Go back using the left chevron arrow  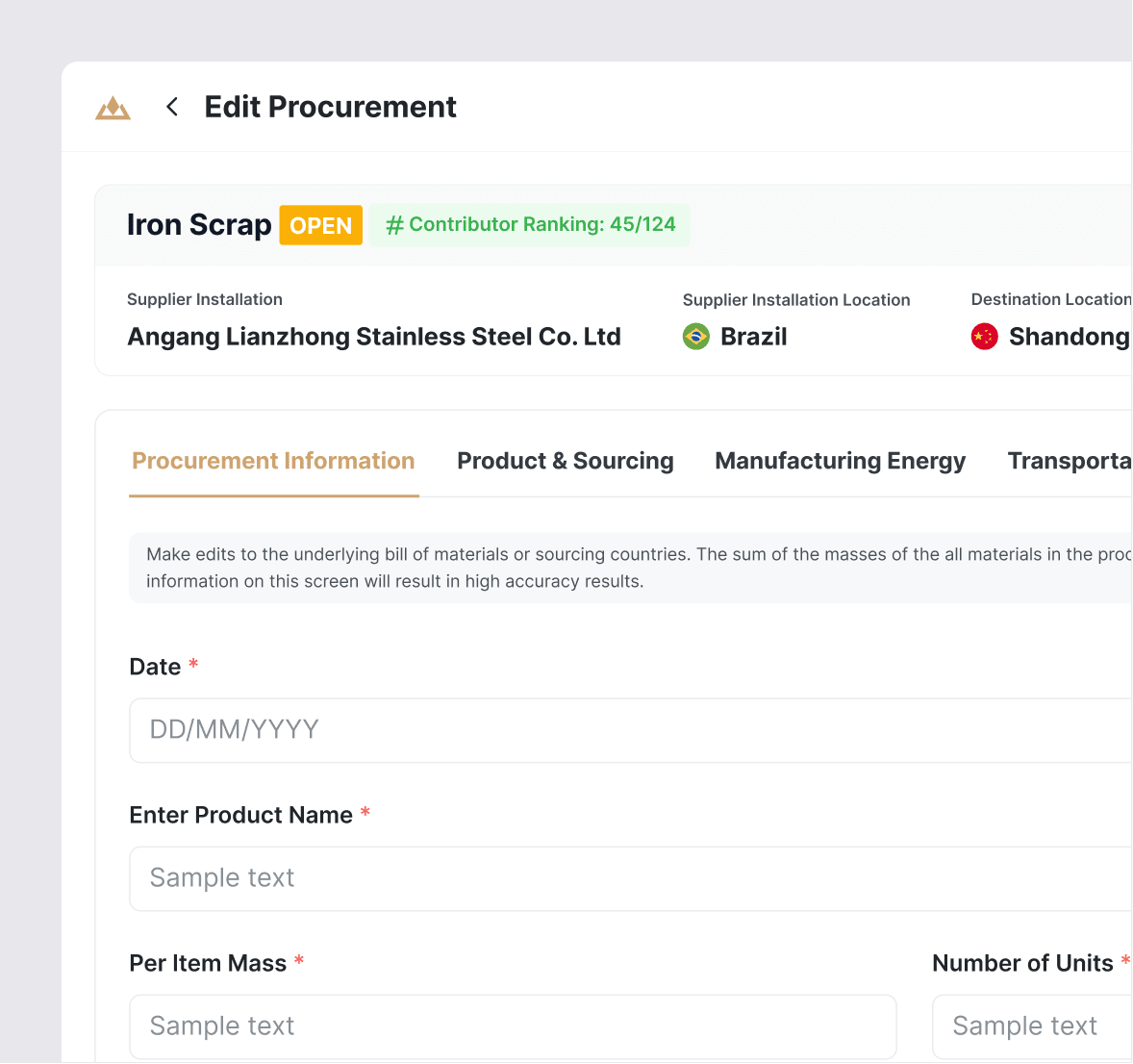(172, 107)
